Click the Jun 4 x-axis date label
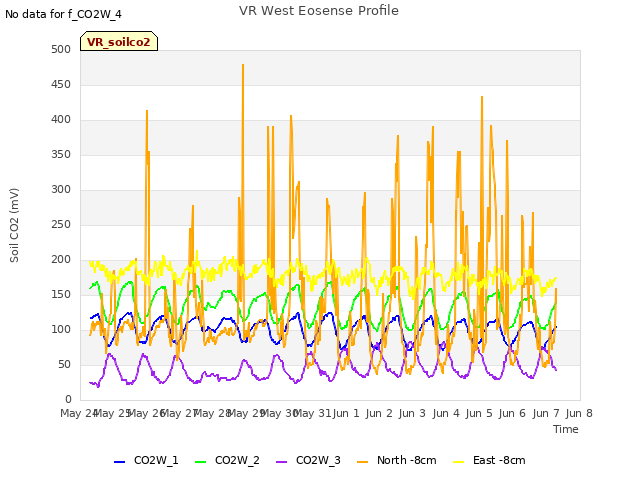The image size is (640, 480). coord(446,413)
